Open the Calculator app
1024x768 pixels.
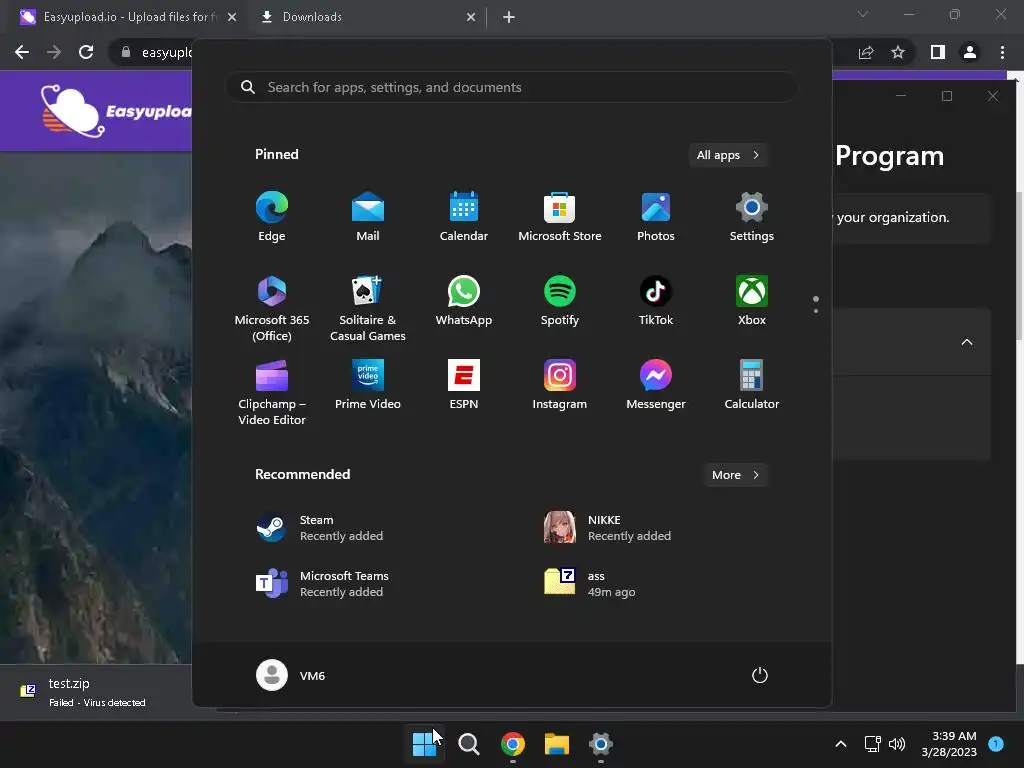tap(752, 385)
